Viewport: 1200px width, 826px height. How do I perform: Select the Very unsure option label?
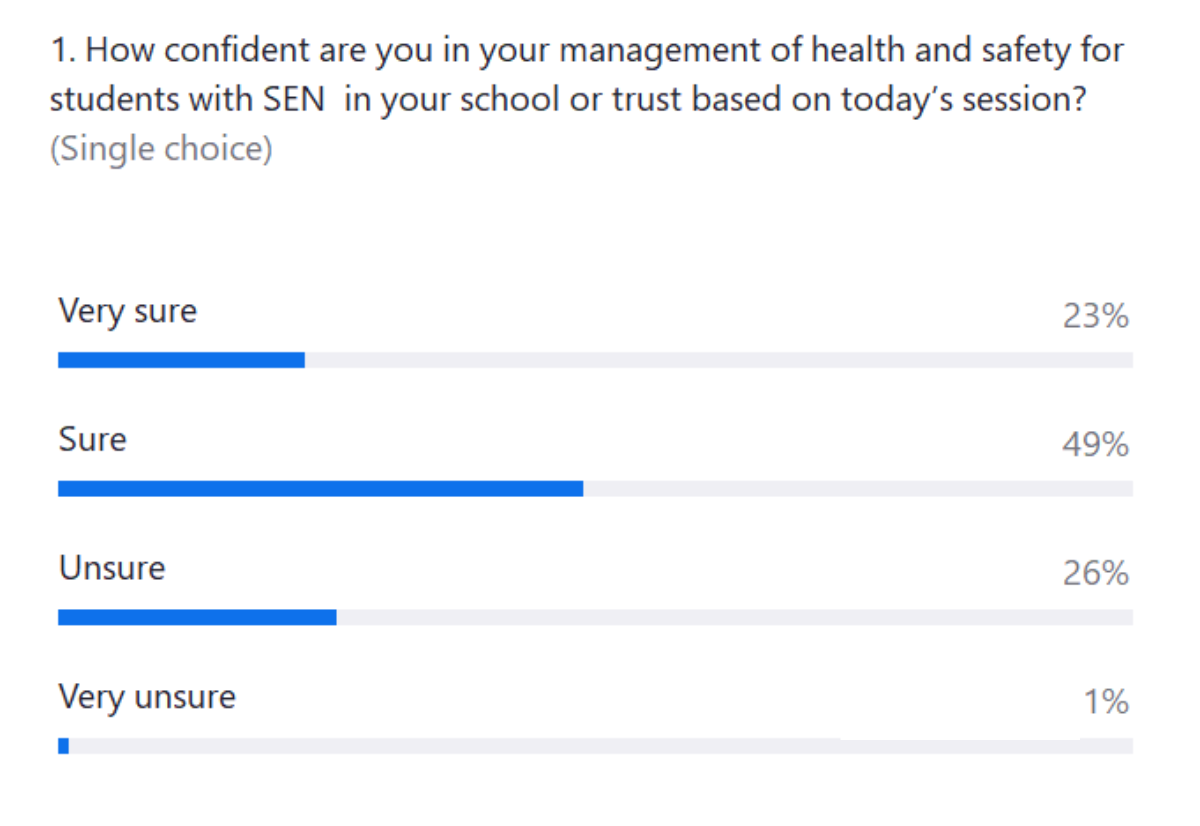click(147, 696)
